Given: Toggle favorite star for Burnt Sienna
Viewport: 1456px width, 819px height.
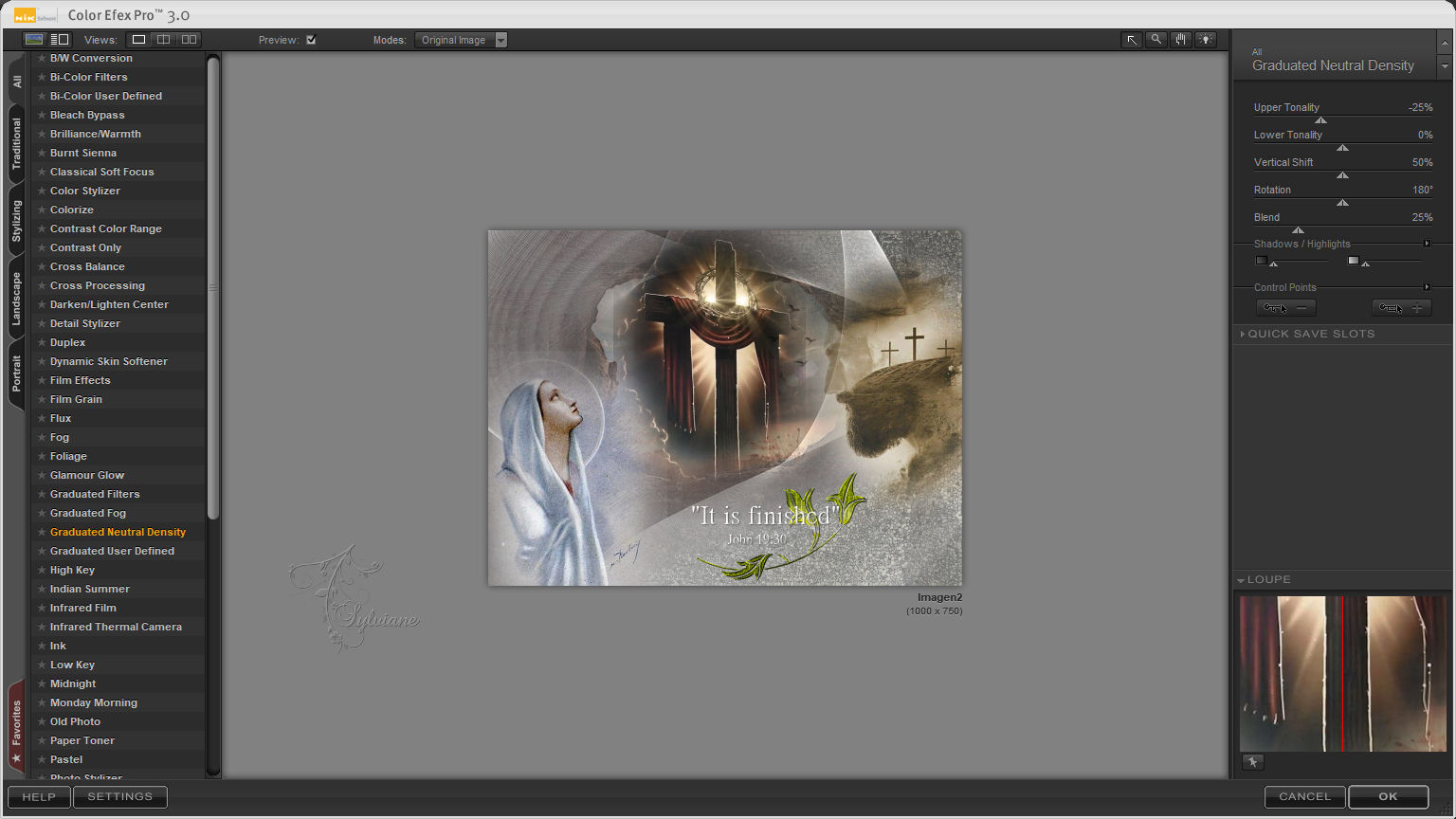Looking at the screenshot, I should click(x=42, y=153).
